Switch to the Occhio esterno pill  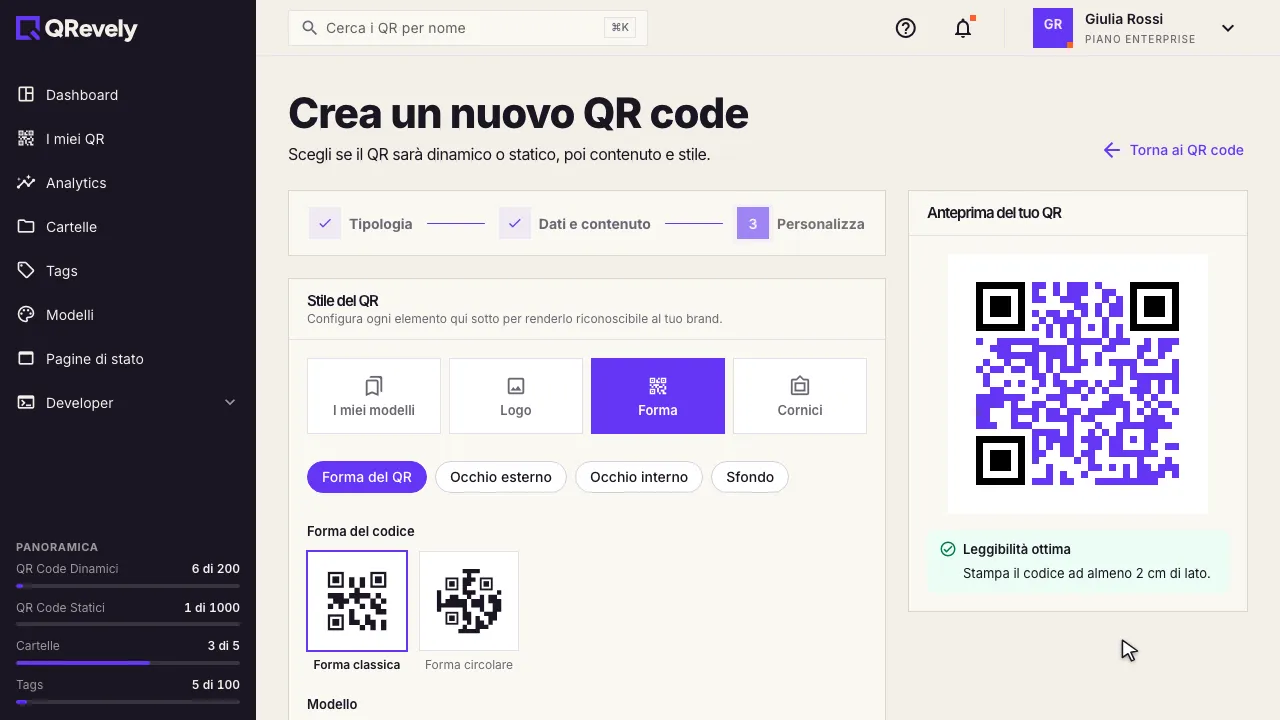point(501,477)
